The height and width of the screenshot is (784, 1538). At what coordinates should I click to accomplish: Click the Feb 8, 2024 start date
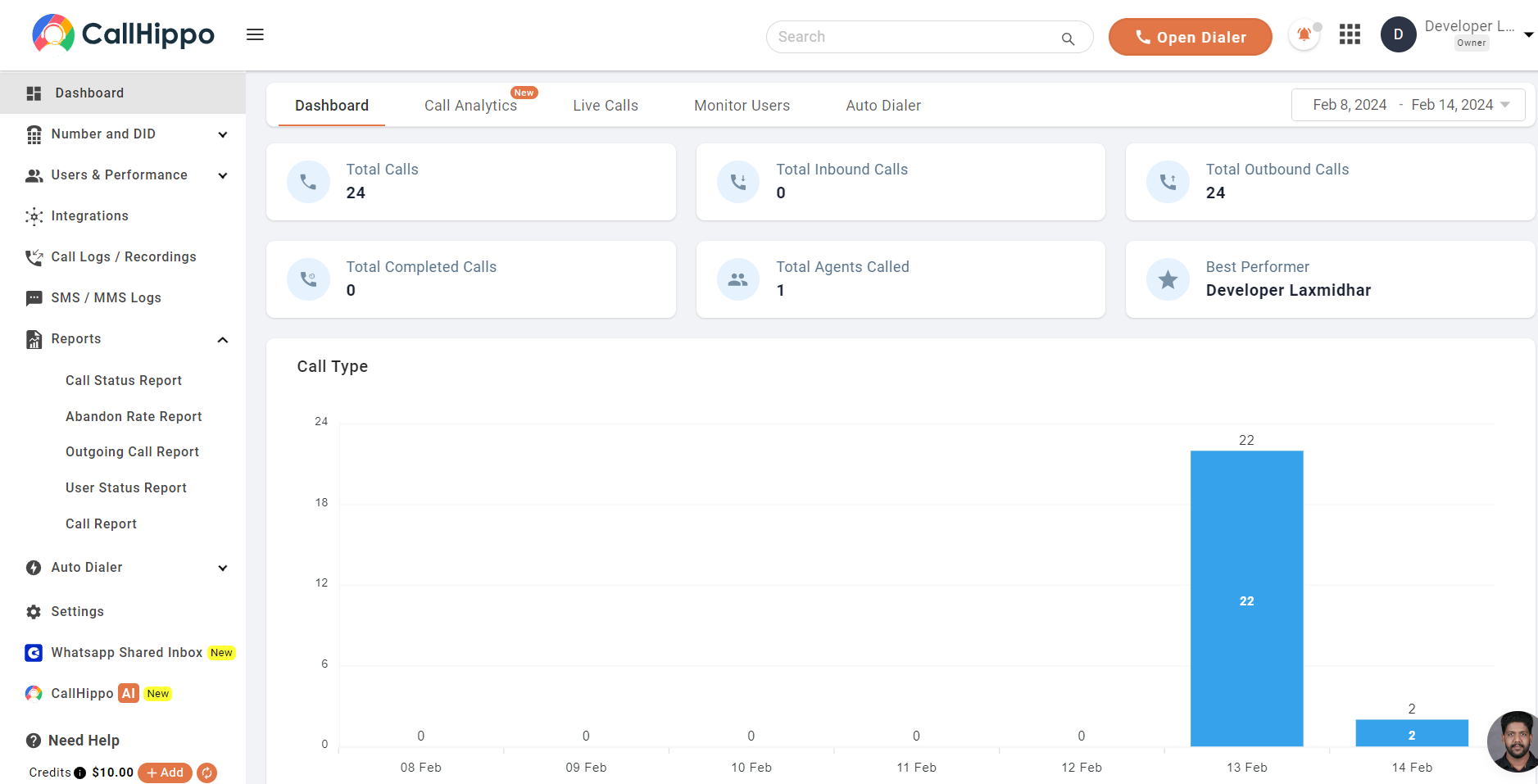point(1350,105)
